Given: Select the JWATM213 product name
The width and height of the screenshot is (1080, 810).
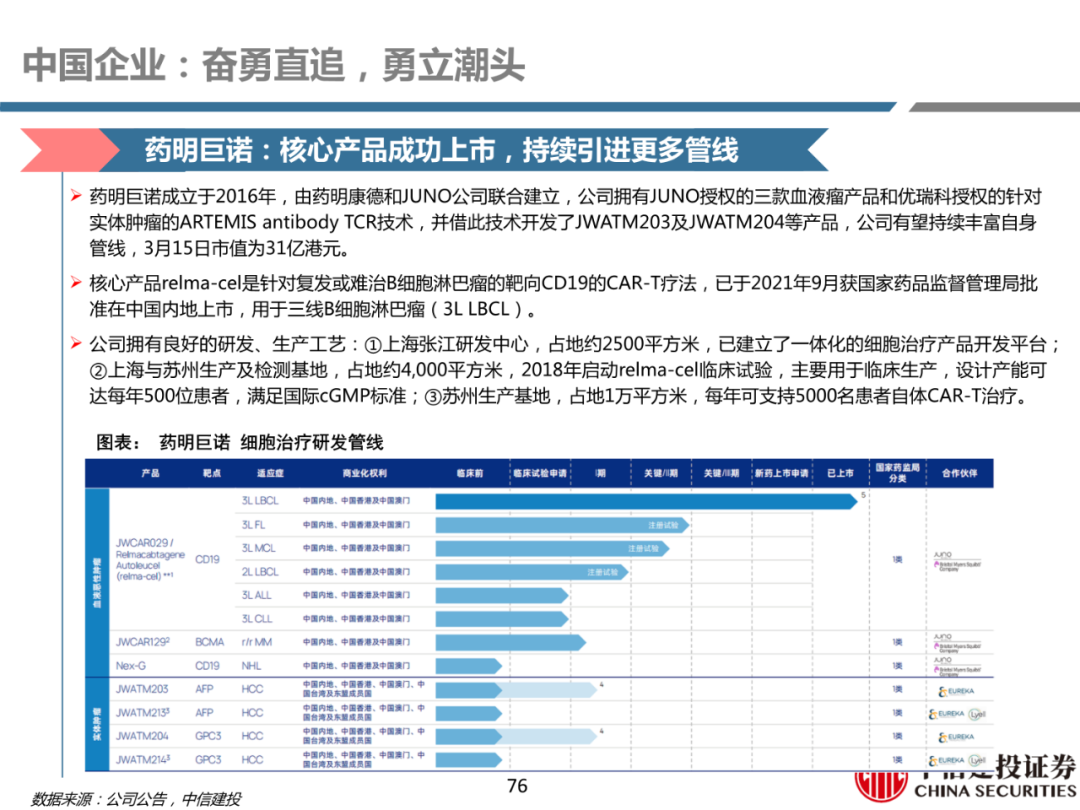Looking at the screenshot, I should [x=143, y=713].
